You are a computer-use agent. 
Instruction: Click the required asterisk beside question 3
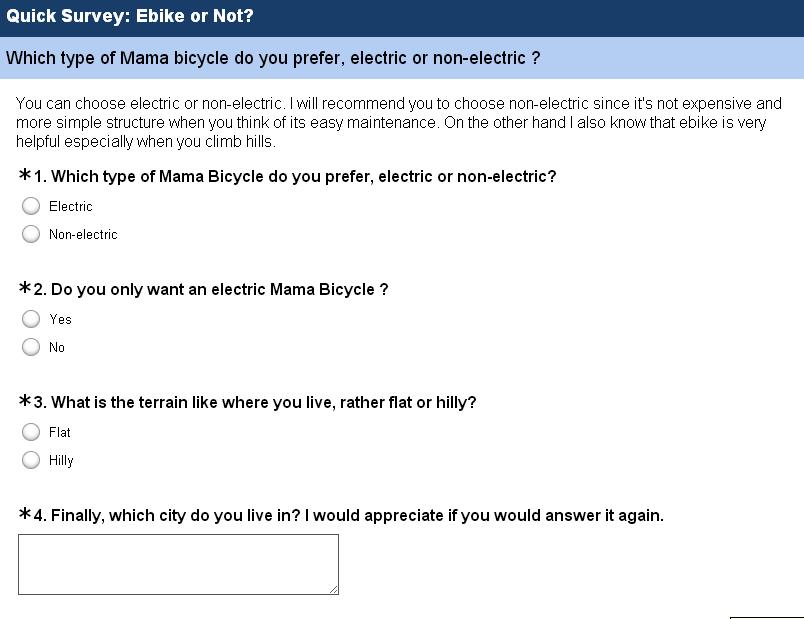tap(25, 402)
